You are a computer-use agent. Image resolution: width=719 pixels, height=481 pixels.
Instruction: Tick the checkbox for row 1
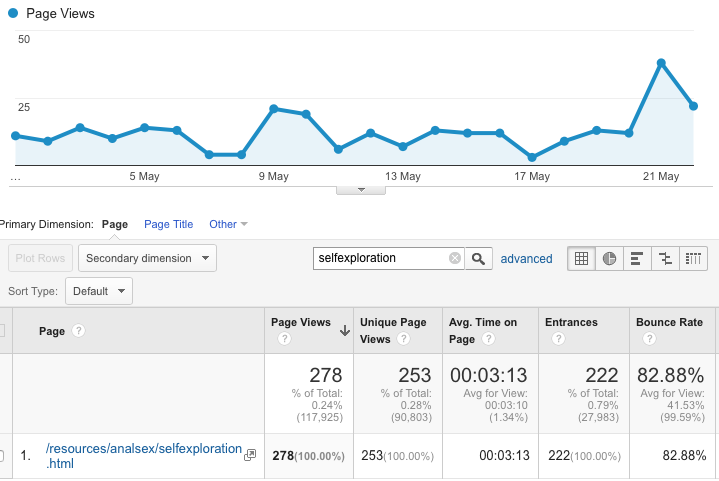3,456
